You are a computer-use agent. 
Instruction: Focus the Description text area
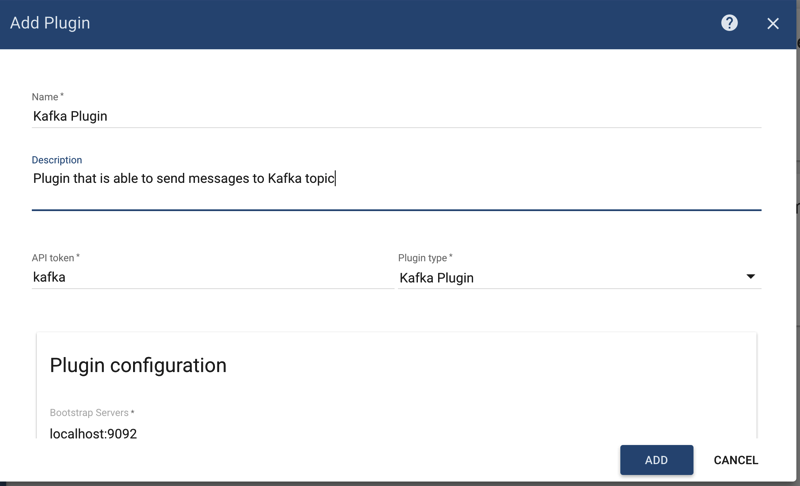click(396, 186)
